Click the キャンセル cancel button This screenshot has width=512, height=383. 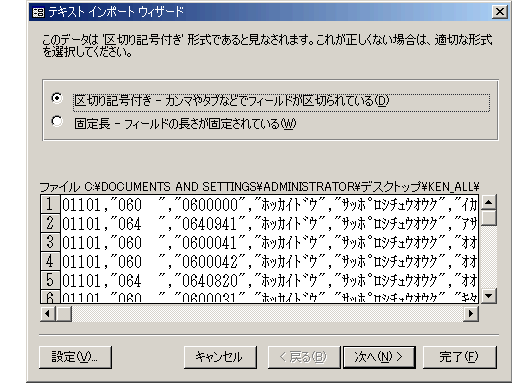coord(220,357)
